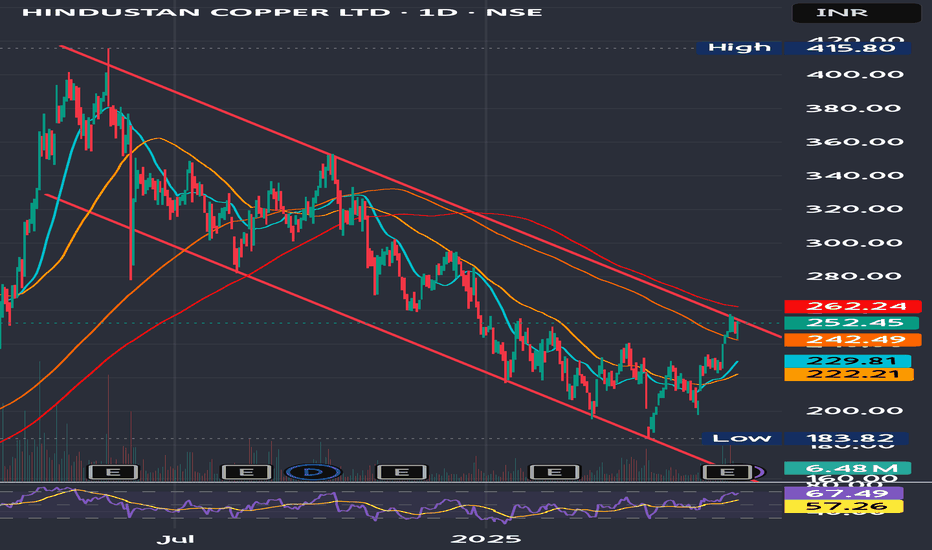The image size is (932, 550).
Task: Click the 400.00 price axis level
Action: coord(855,74)
